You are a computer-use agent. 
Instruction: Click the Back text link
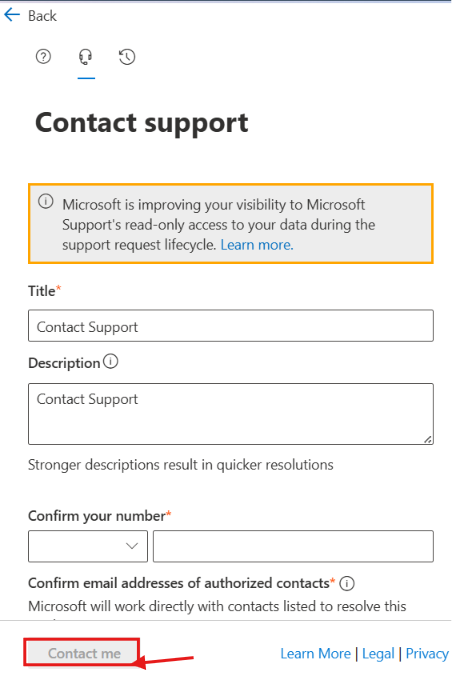(x=42, y=16)
